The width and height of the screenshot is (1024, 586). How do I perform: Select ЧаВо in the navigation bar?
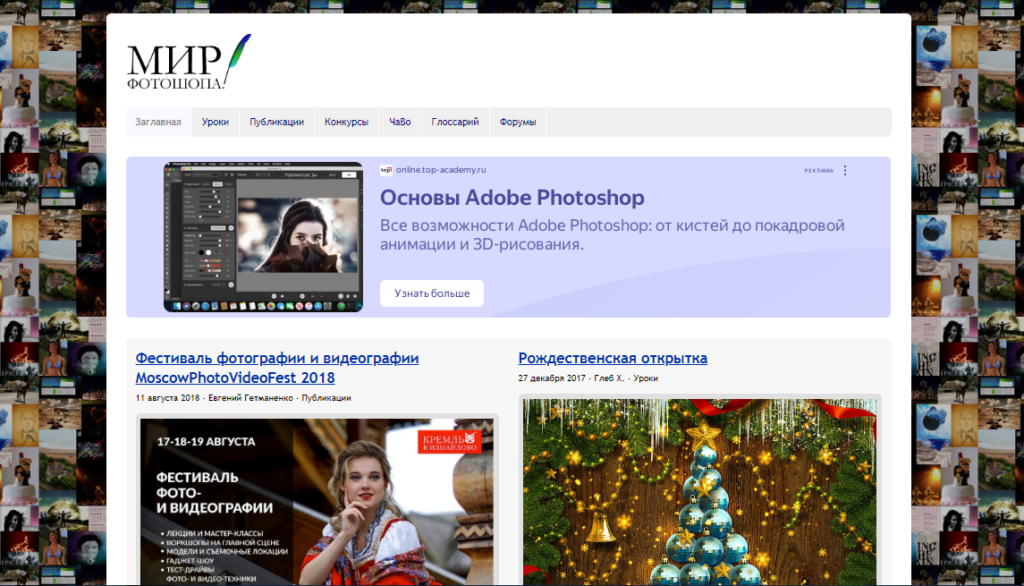(400, 122)
